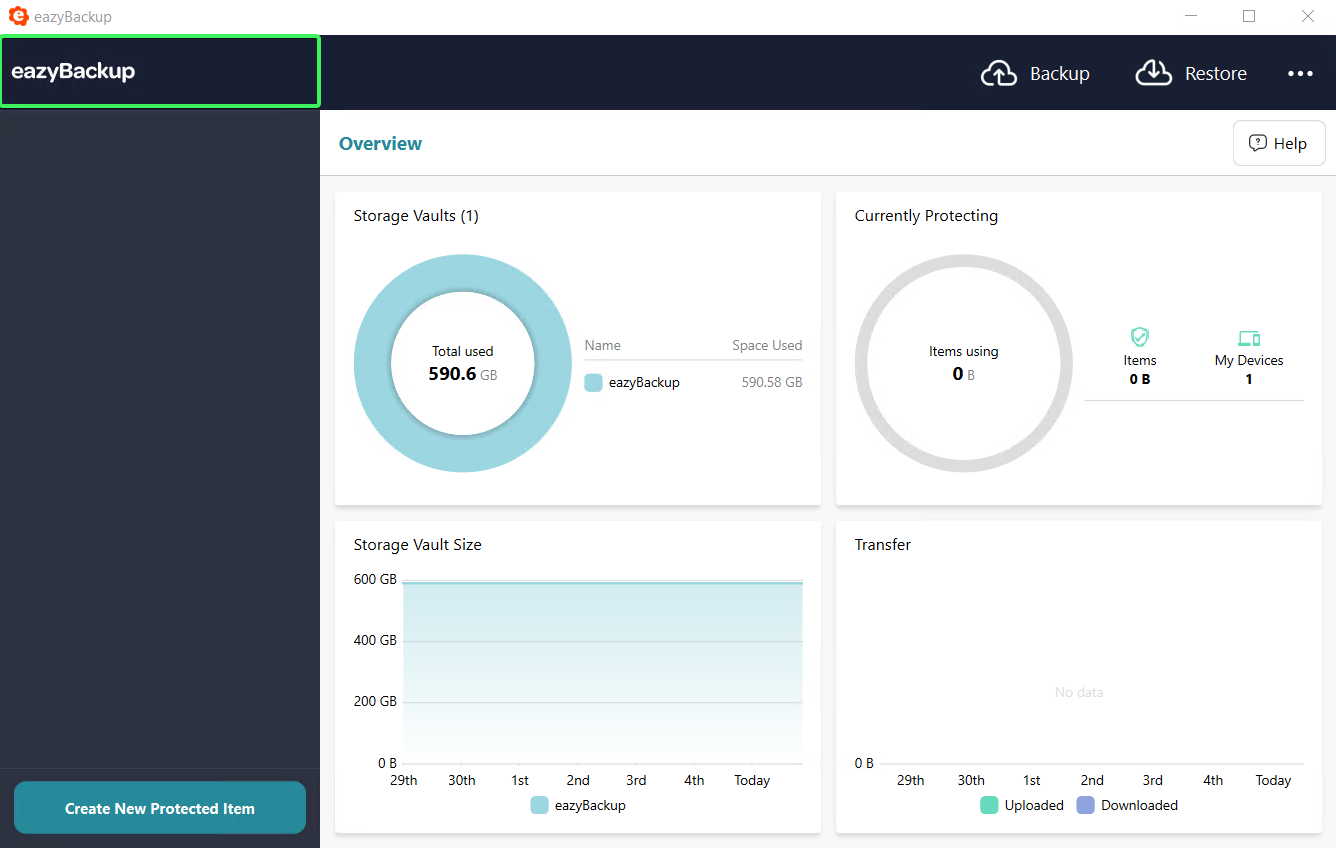Maximize the eazyBackup window

1249,16
